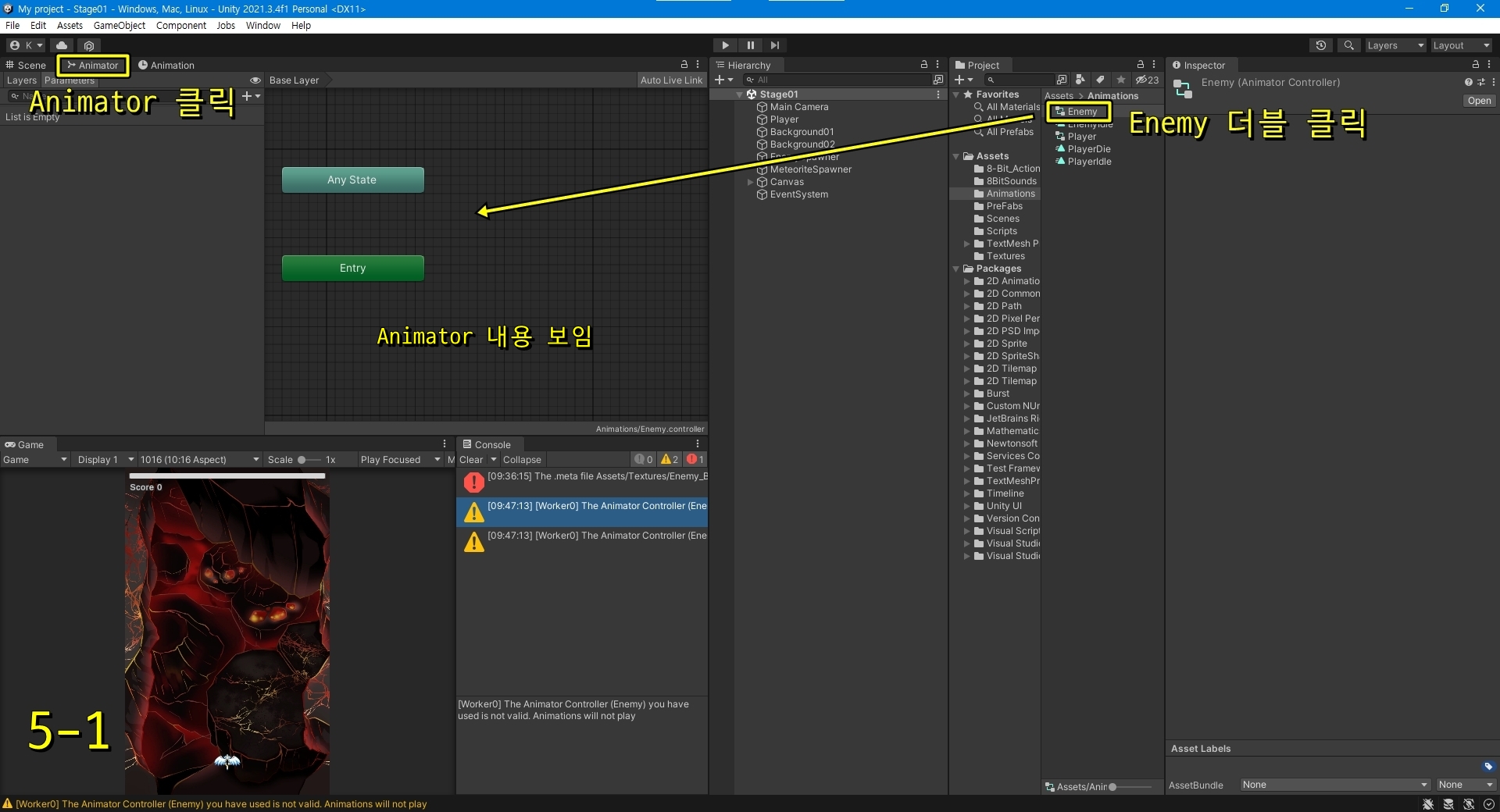Toggle the Animator side panel eye icon
The image size is (1500, 812).
coord(255,80)
